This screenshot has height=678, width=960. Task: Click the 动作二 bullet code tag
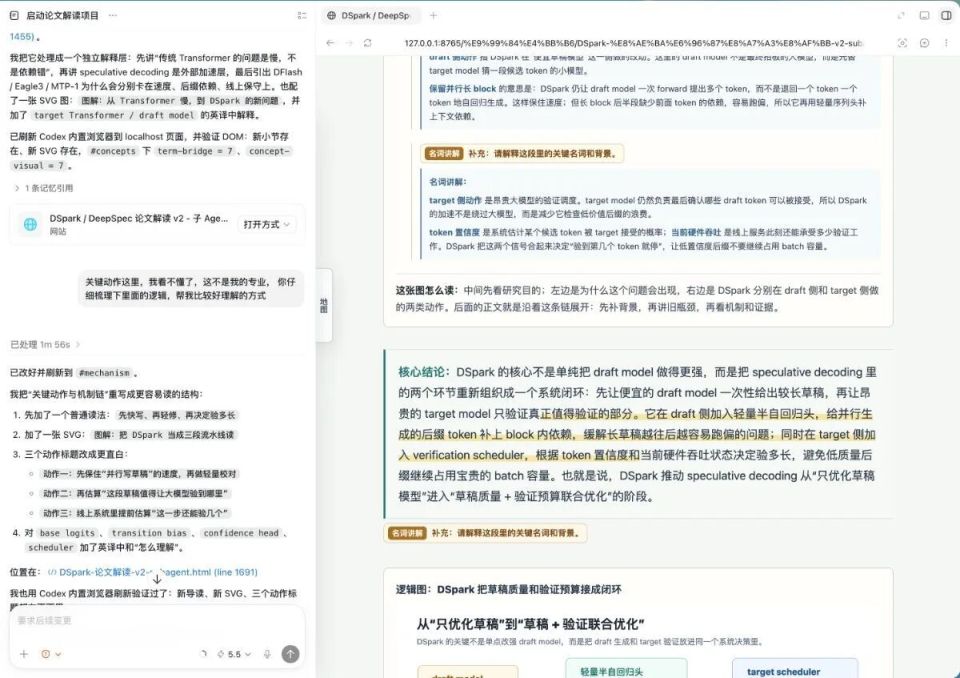(x=137, y=493)
